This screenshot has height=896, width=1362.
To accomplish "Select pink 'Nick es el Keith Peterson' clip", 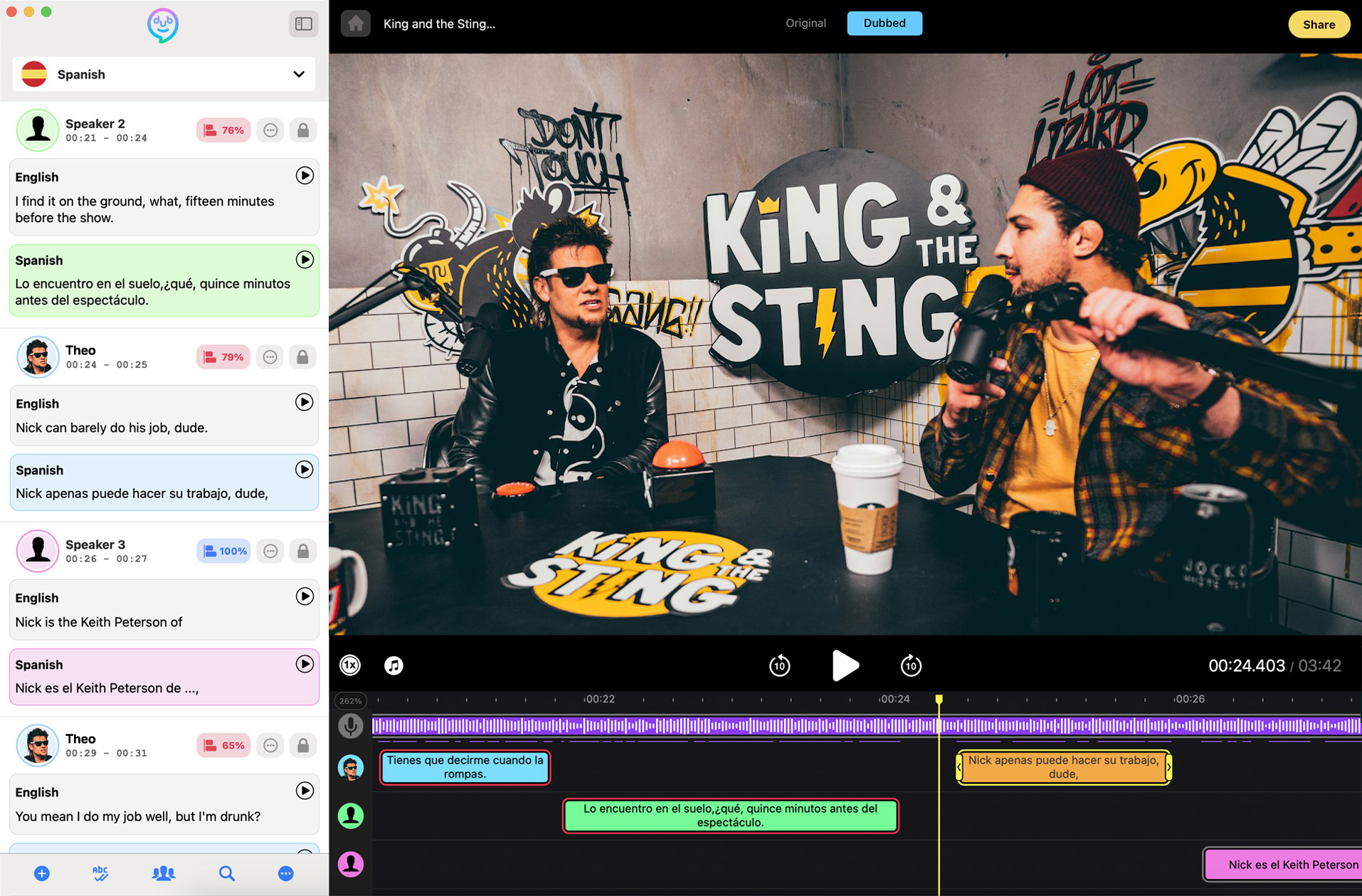I will click(x=1282, y=865).
